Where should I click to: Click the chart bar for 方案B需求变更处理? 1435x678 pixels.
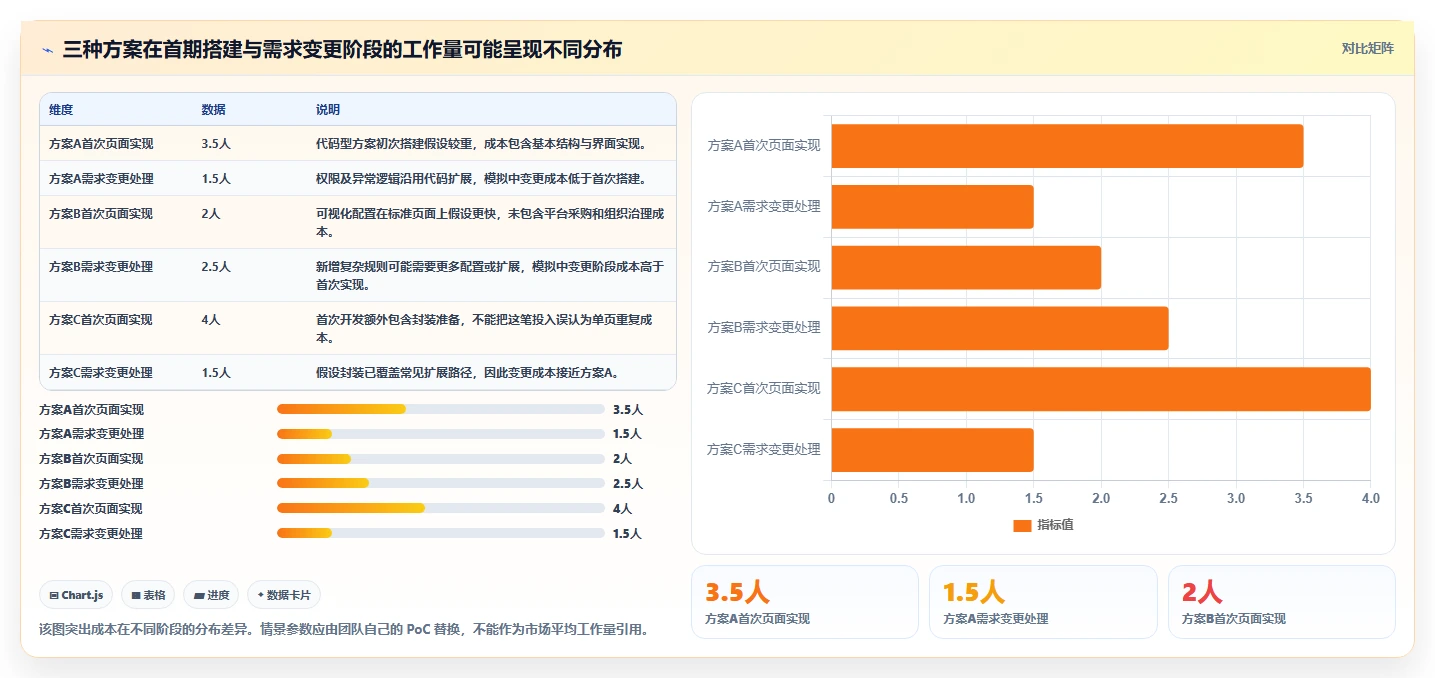coord(1000,328)
